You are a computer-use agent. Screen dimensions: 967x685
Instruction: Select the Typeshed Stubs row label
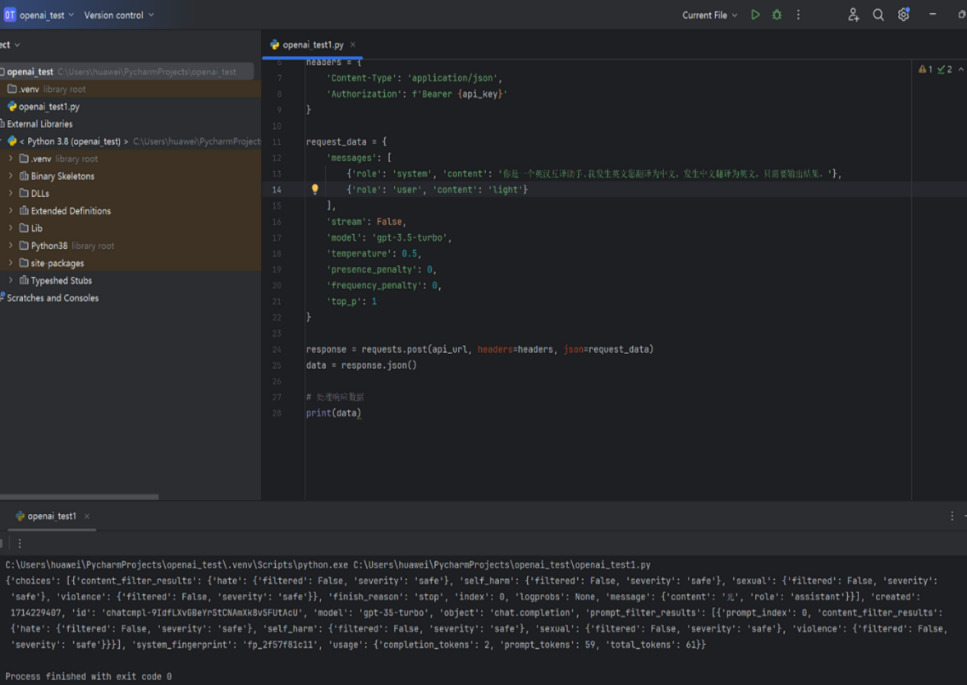click(x=61, y=280)
